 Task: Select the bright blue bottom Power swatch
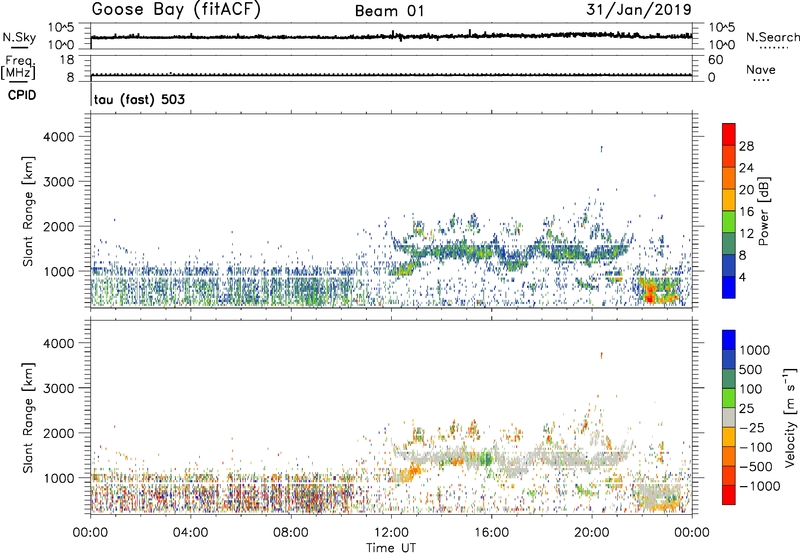click(x=729, y=287)
